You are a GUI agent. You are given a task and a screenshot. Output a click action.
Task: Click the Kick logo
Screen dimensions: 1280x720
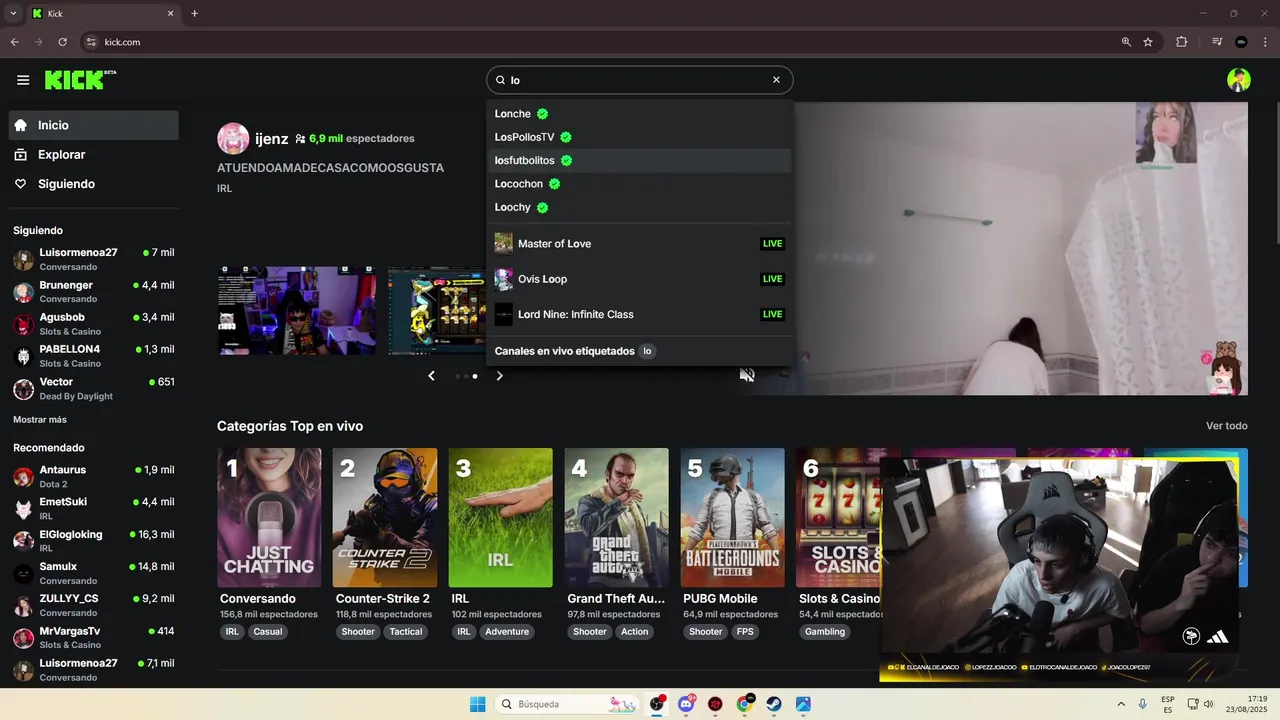click(80, 80)
